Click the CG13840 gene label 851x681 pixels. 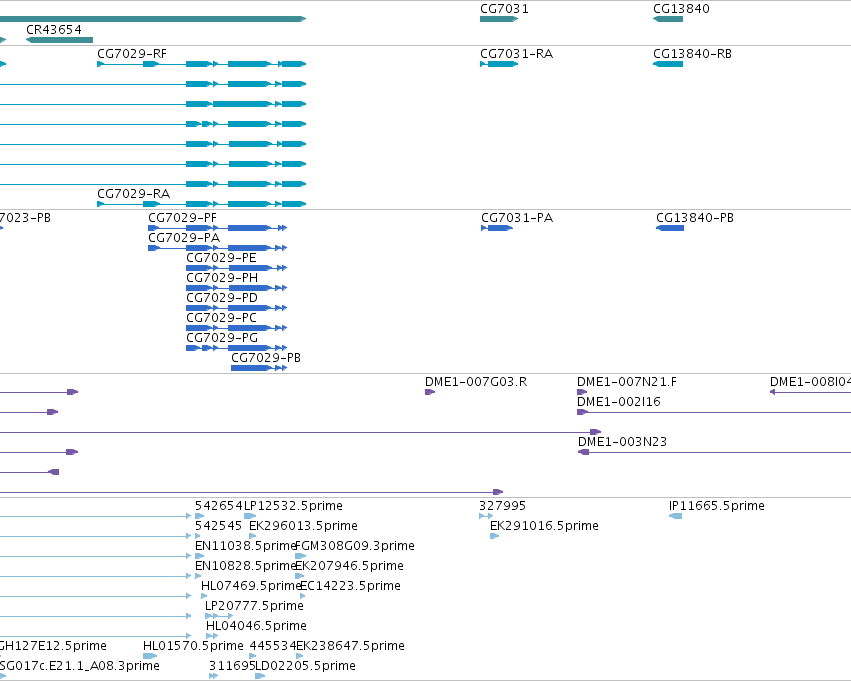(x=681, y=9)
